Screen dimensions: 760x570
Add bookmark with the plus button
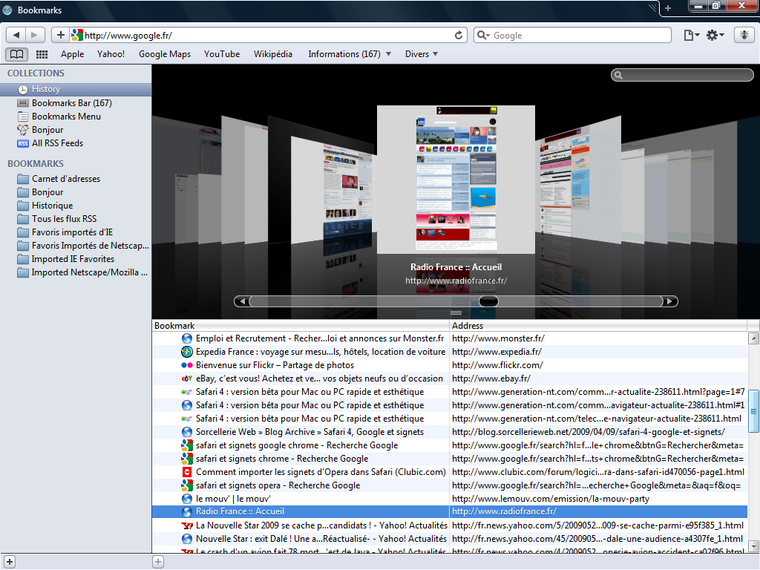click(x=60, y=35)
